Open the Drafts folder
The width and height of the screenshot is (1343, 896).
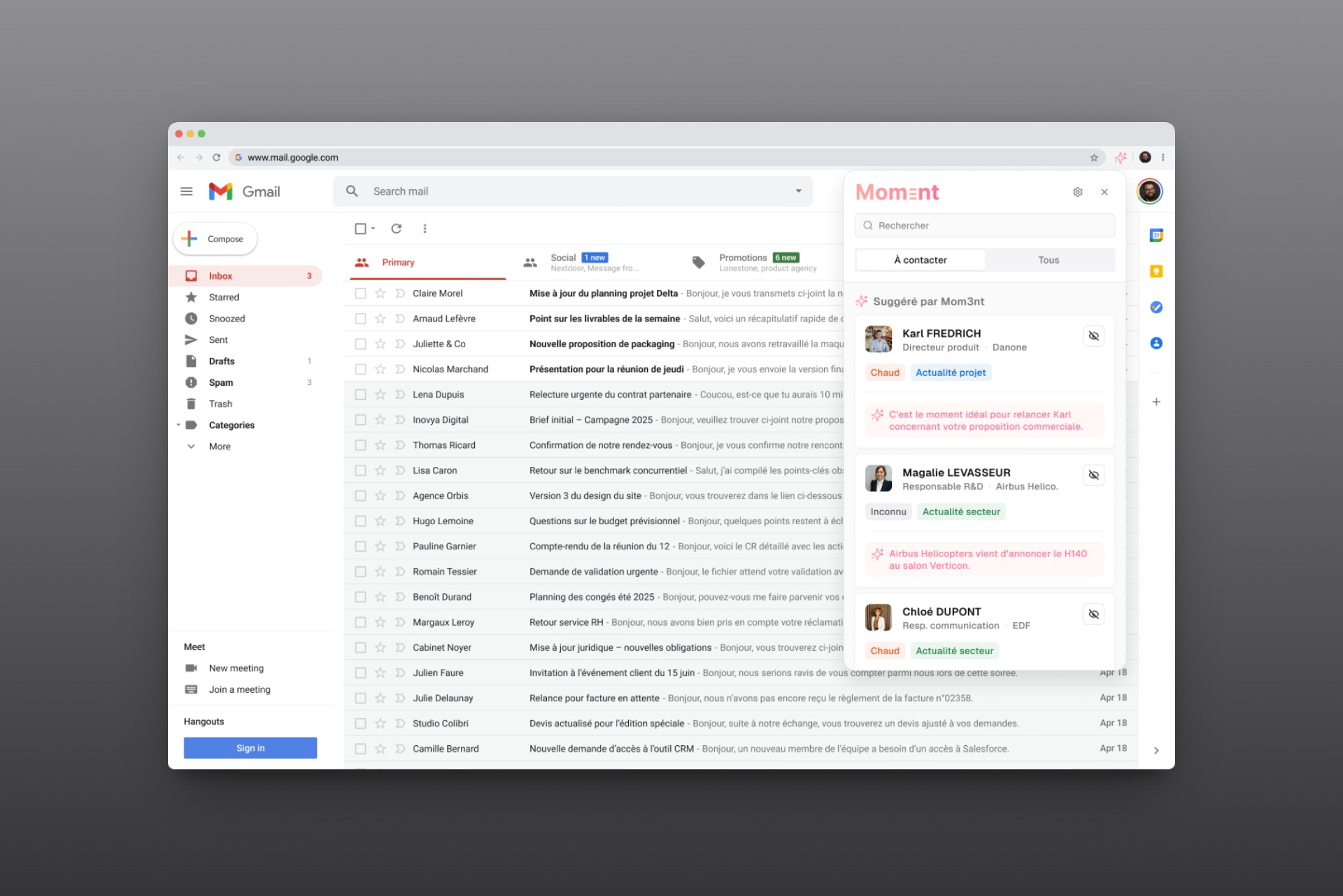222,361
